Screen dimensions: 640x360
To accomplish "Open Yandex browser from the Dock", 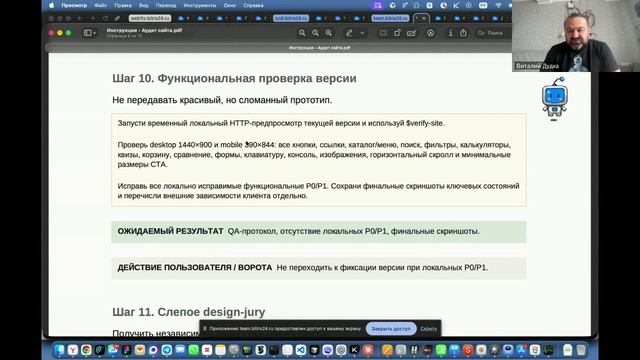I will (73, 350).
